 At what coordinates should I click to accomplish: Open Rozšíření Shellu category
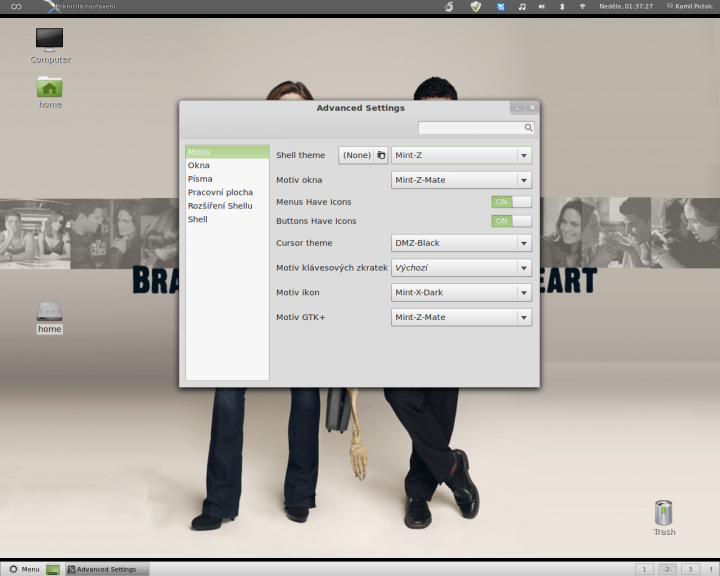tap(227, 206)
